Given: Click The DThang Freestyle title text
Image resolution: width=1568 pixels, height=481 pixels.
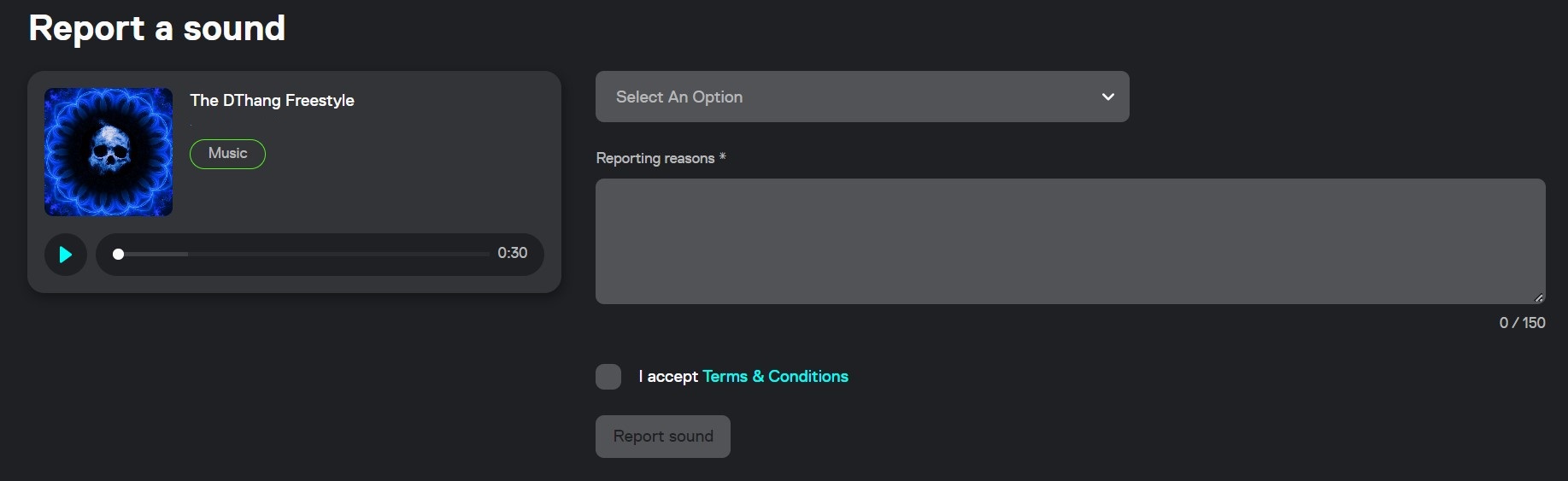Looking at the screenshot, I should click(x=272, y=101).
